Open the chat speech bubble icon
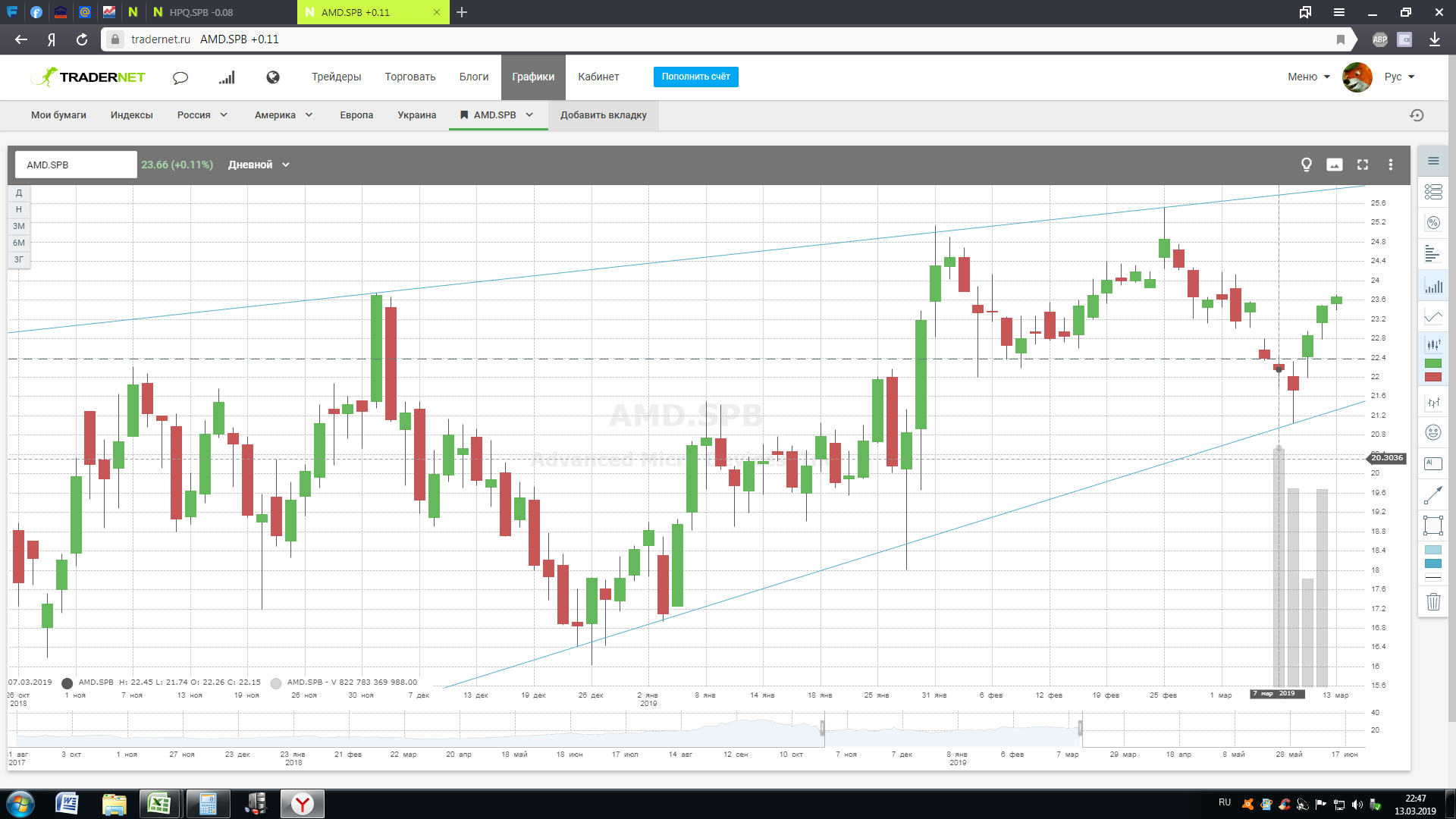Image resolution: width=1456 pixels, height=819 pixels. pyautogui.click(x=180, y=77)
